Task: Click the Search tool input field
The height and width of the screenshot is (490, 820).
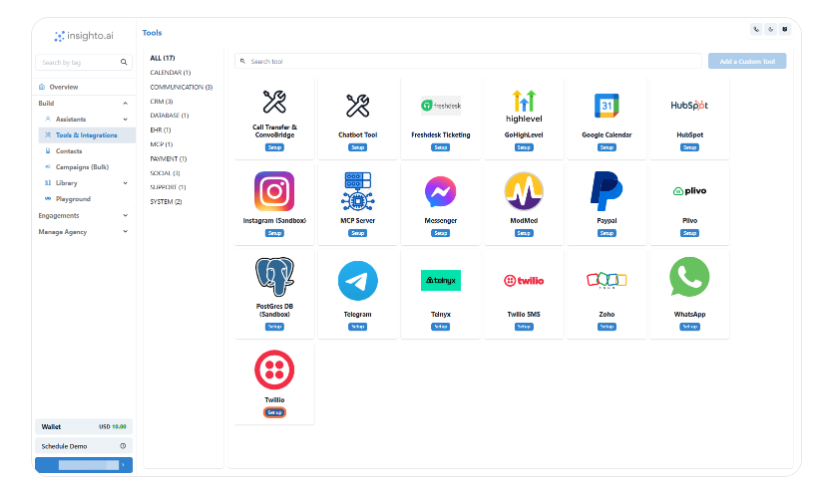Action: coord(468,61)
